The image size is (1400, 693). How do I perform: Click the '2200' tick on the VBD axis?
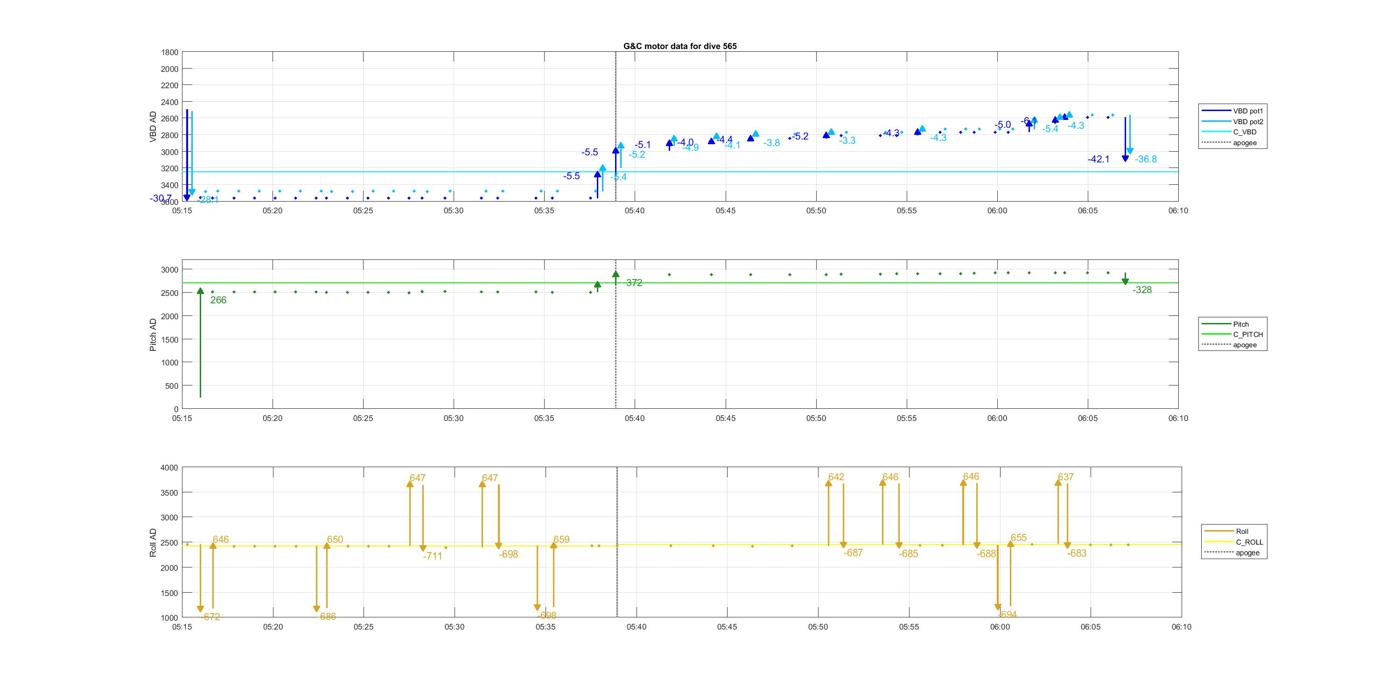(169, 85)
